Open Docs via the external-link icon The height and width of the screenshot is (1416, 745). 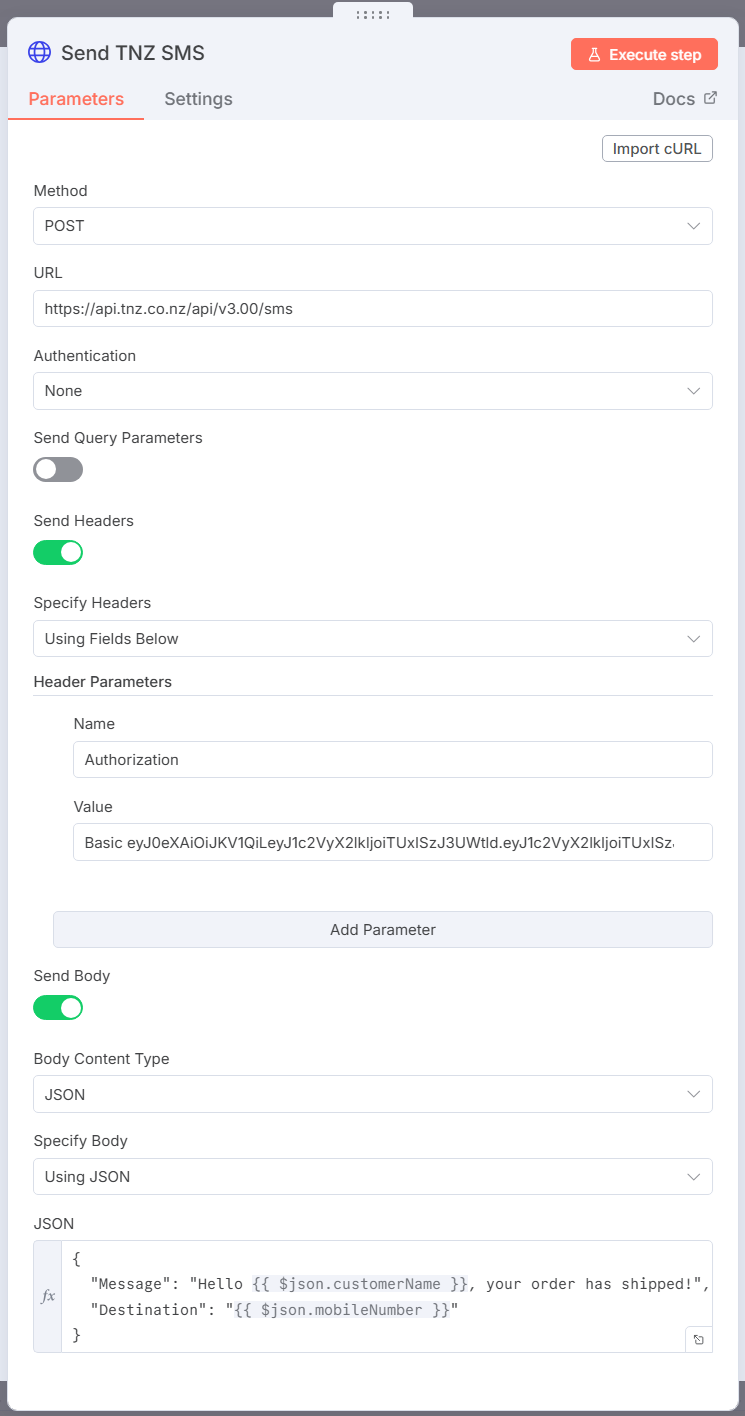[712, 97]
